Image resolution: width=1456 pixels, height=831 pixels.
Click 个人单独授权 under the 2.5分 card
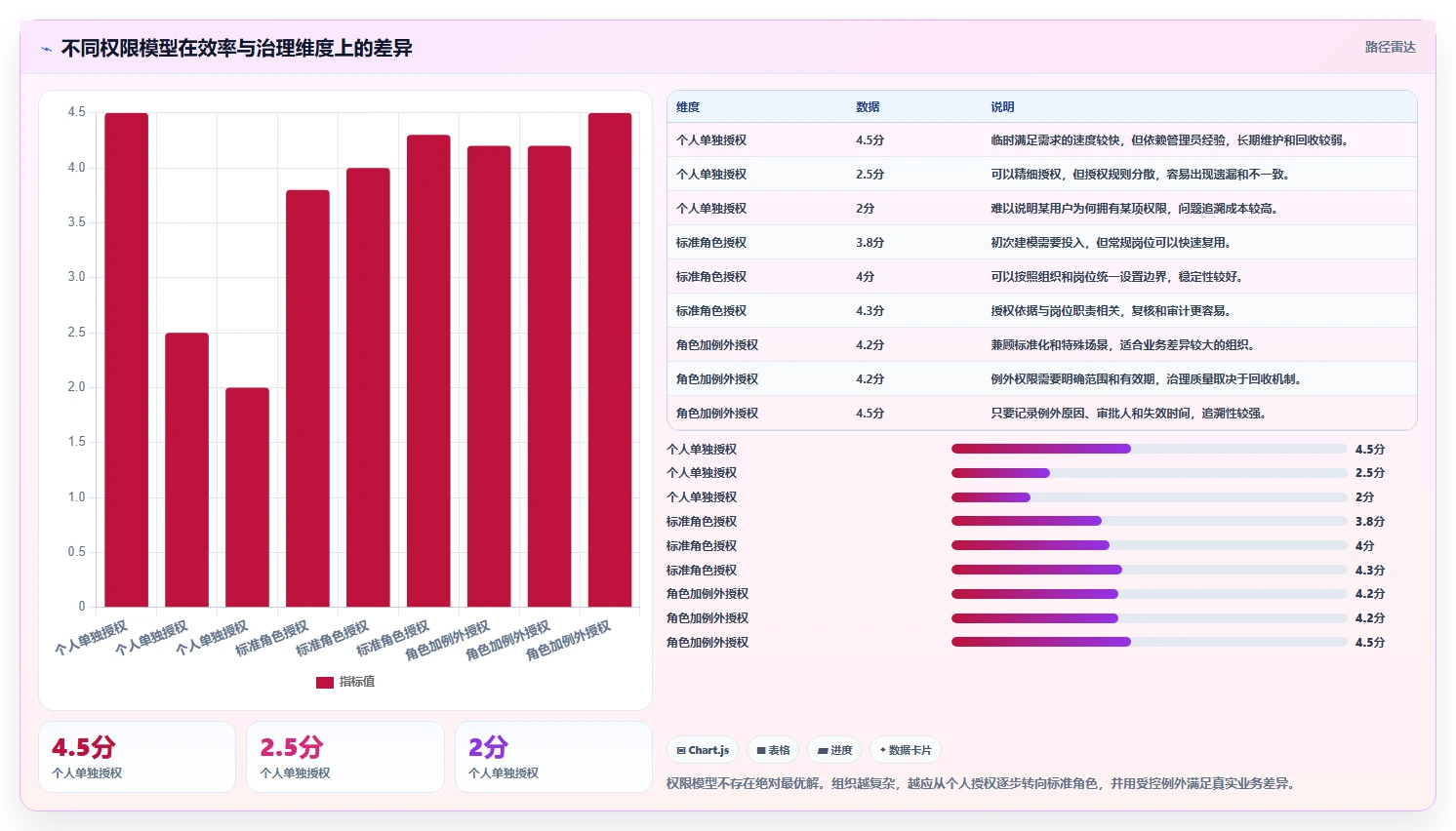pyautogui.click(x=295, y=773)
